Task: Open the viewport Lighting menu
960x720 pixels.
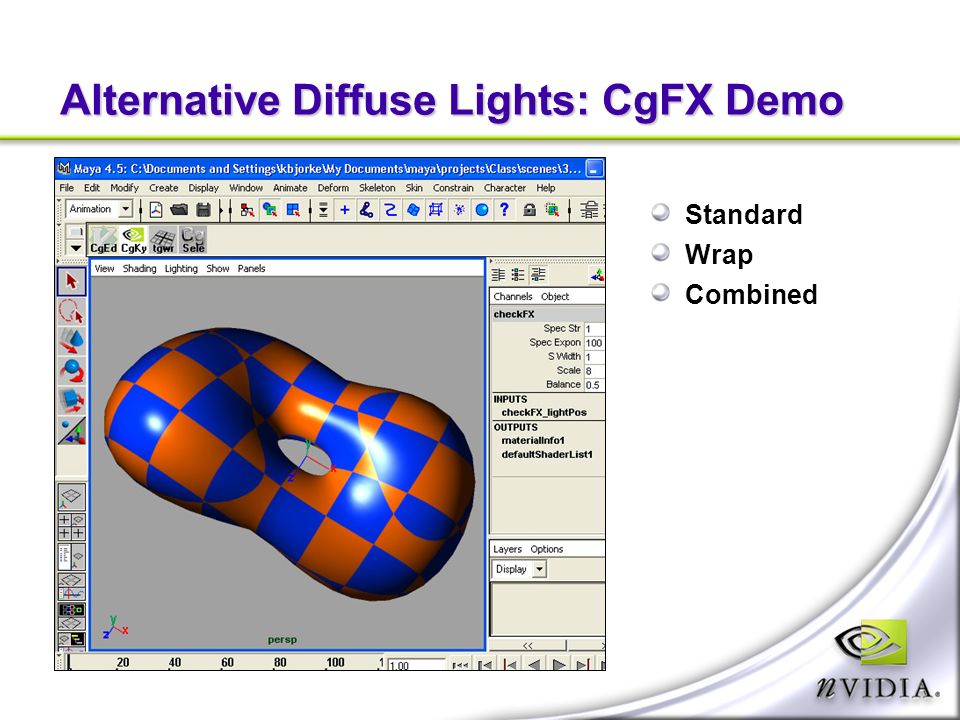Action: [181, 268]
